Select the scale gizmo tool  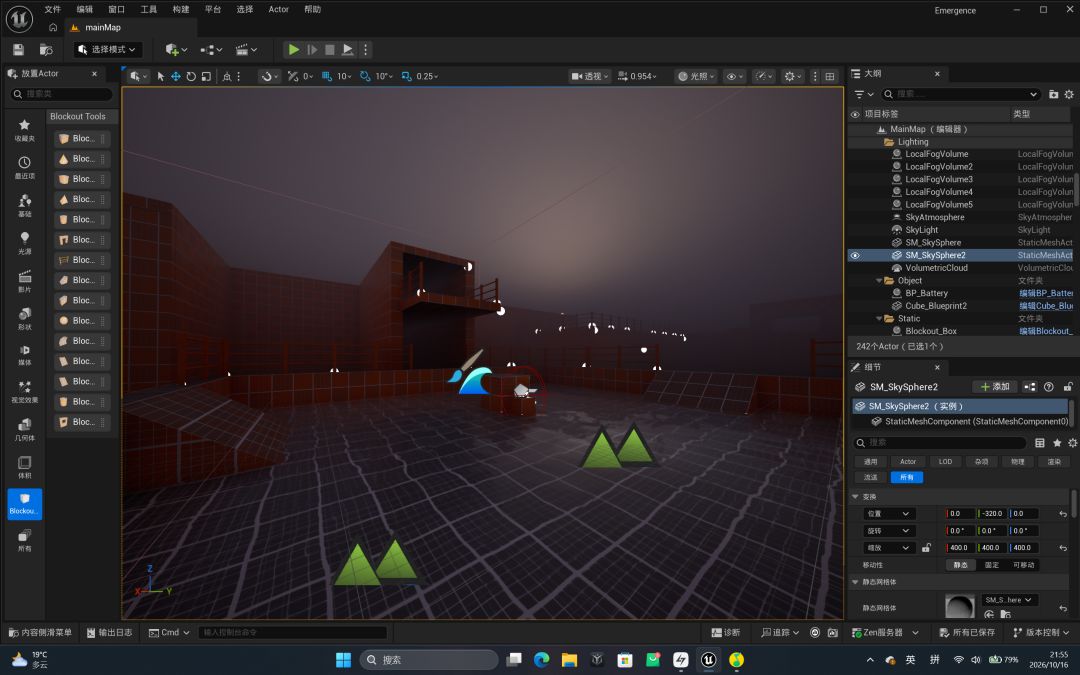[x=206, y=76]
